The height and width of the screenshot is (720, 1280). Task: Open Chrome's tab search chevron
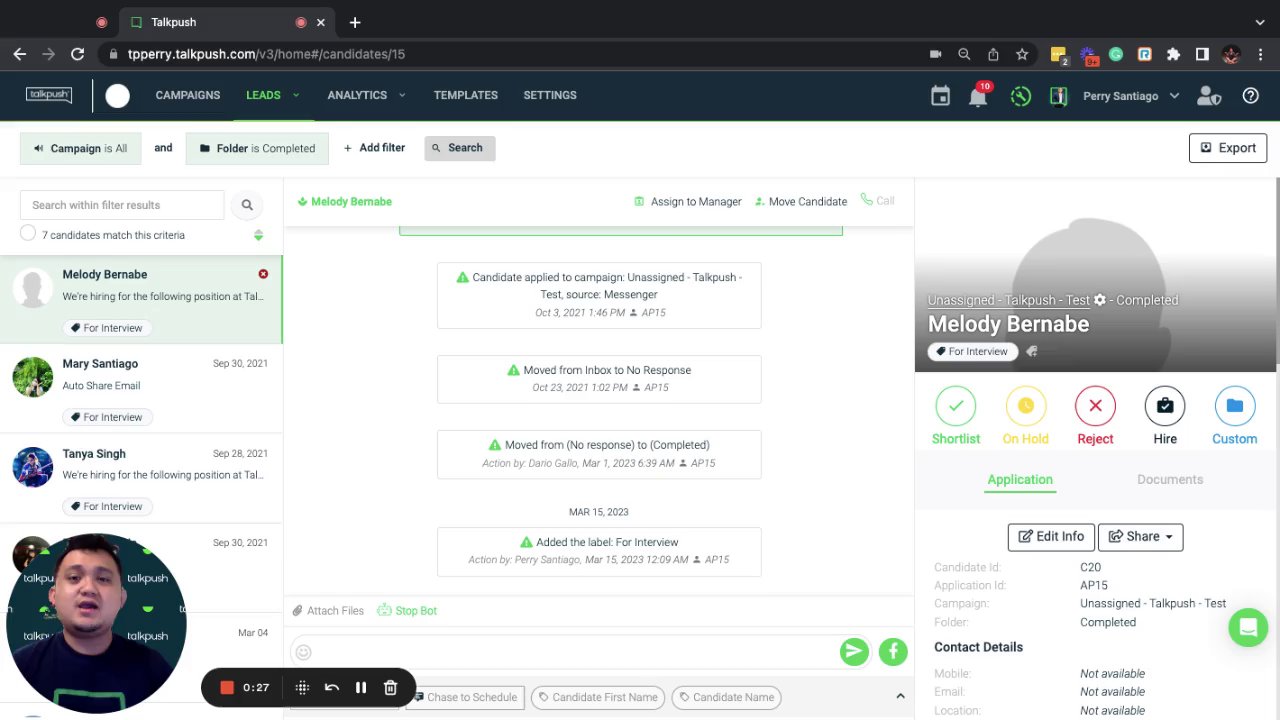[1260, 22]
